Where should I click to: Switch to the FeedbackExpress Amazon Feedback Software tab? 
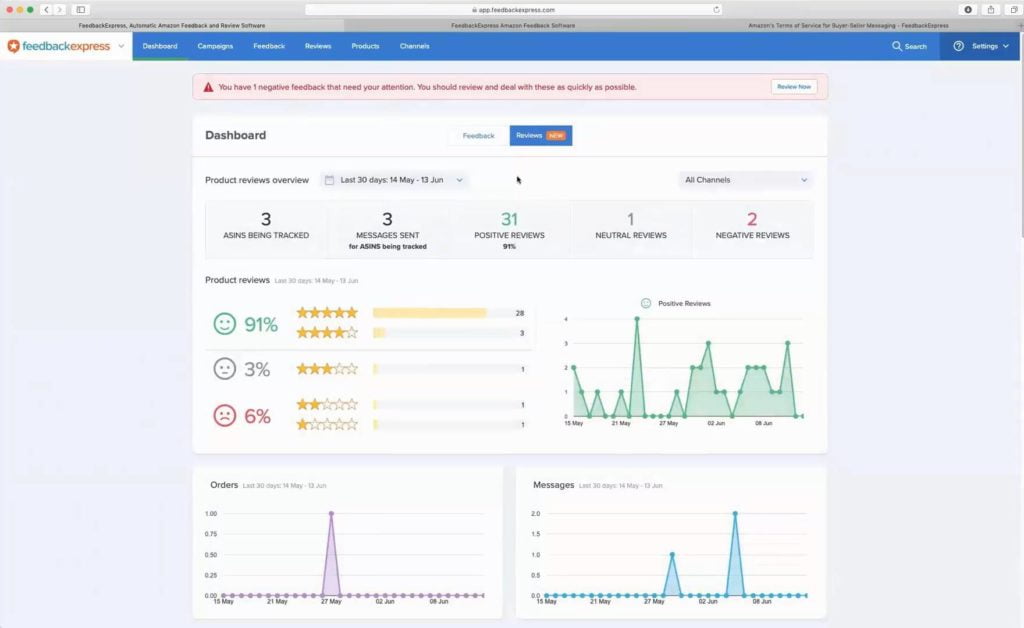pos(513,25)
